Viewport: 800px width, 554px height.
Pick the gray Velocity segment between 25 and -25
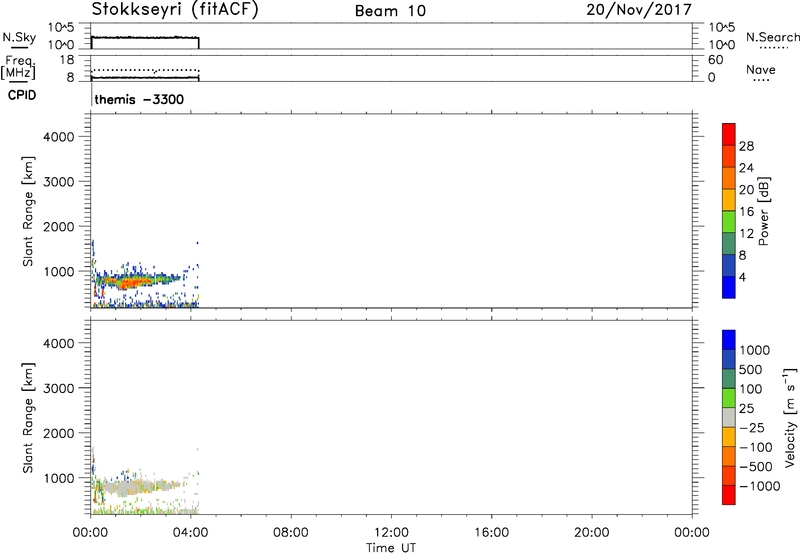tap(729, 418)
